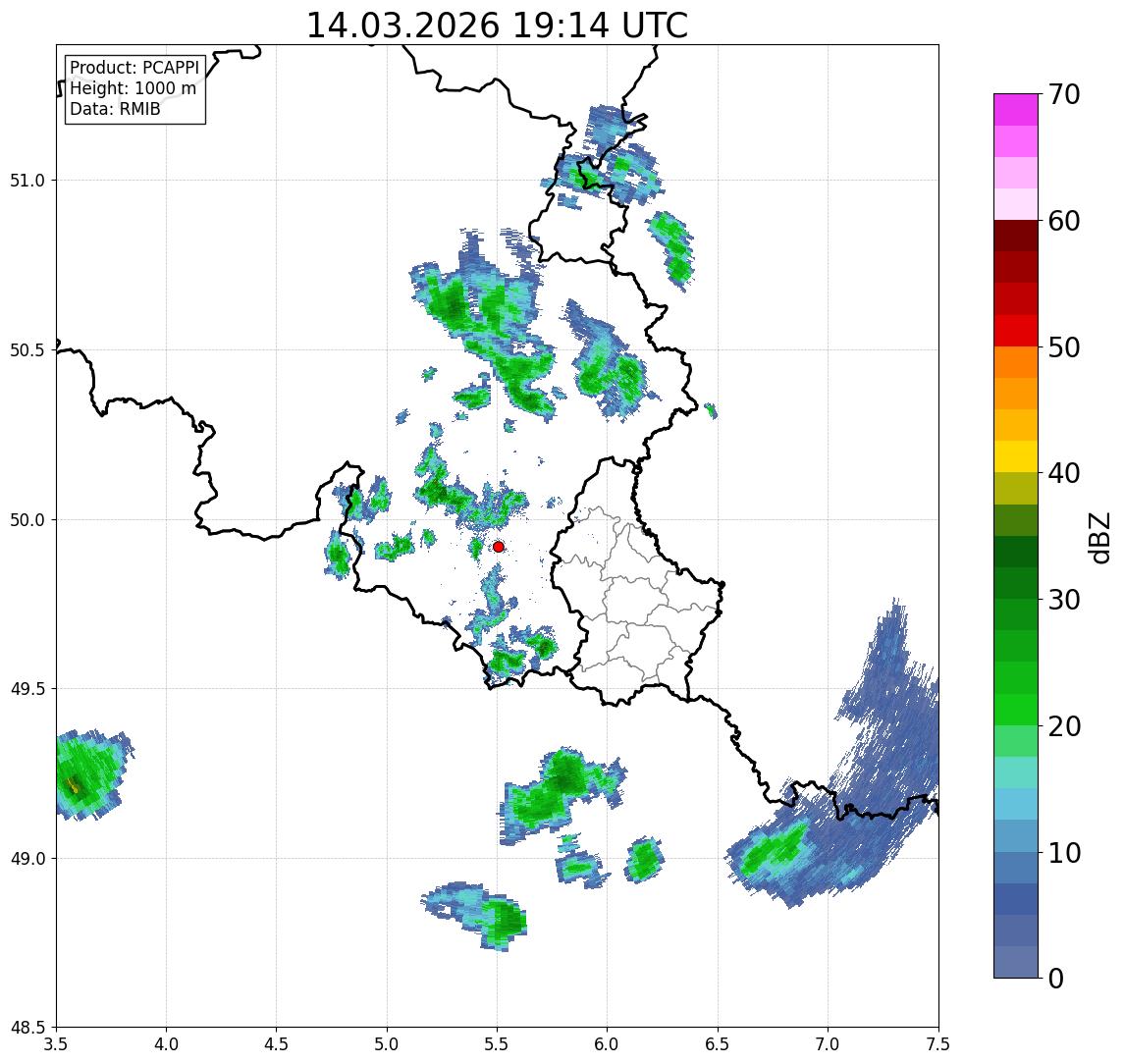Click the longitude axis label 5.0
The height and width of the screenshot is (1064, 1124).
click(x=387, y=1043)
